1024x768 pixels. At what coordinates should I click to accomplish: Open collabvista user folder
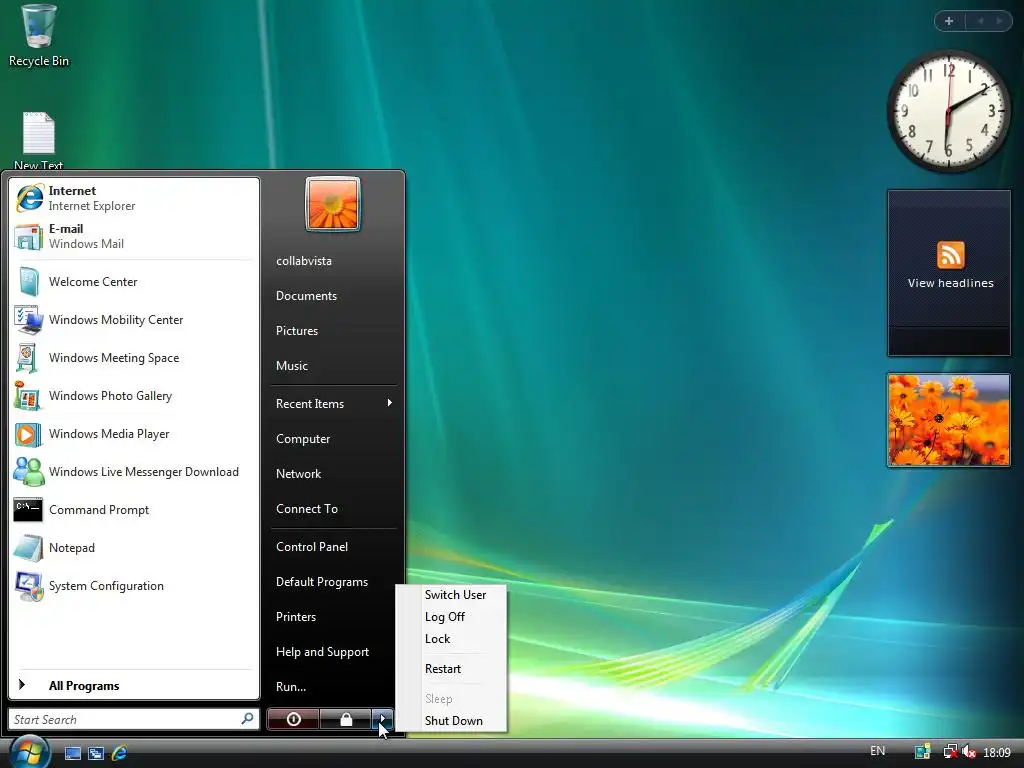[334, 261]
